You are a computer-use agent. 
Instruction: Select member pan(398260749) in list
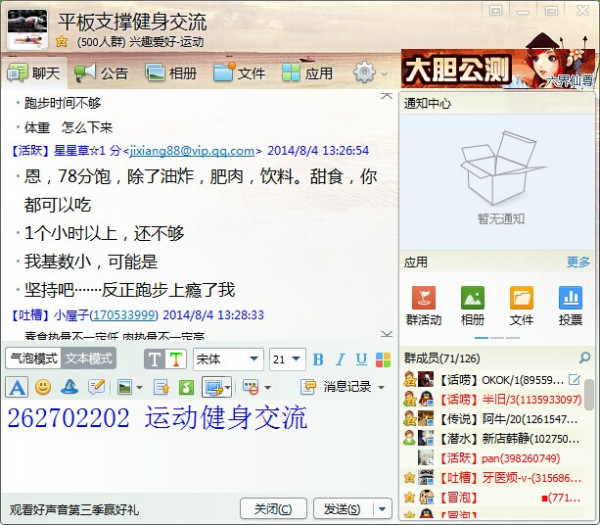[x=492, y=458]
